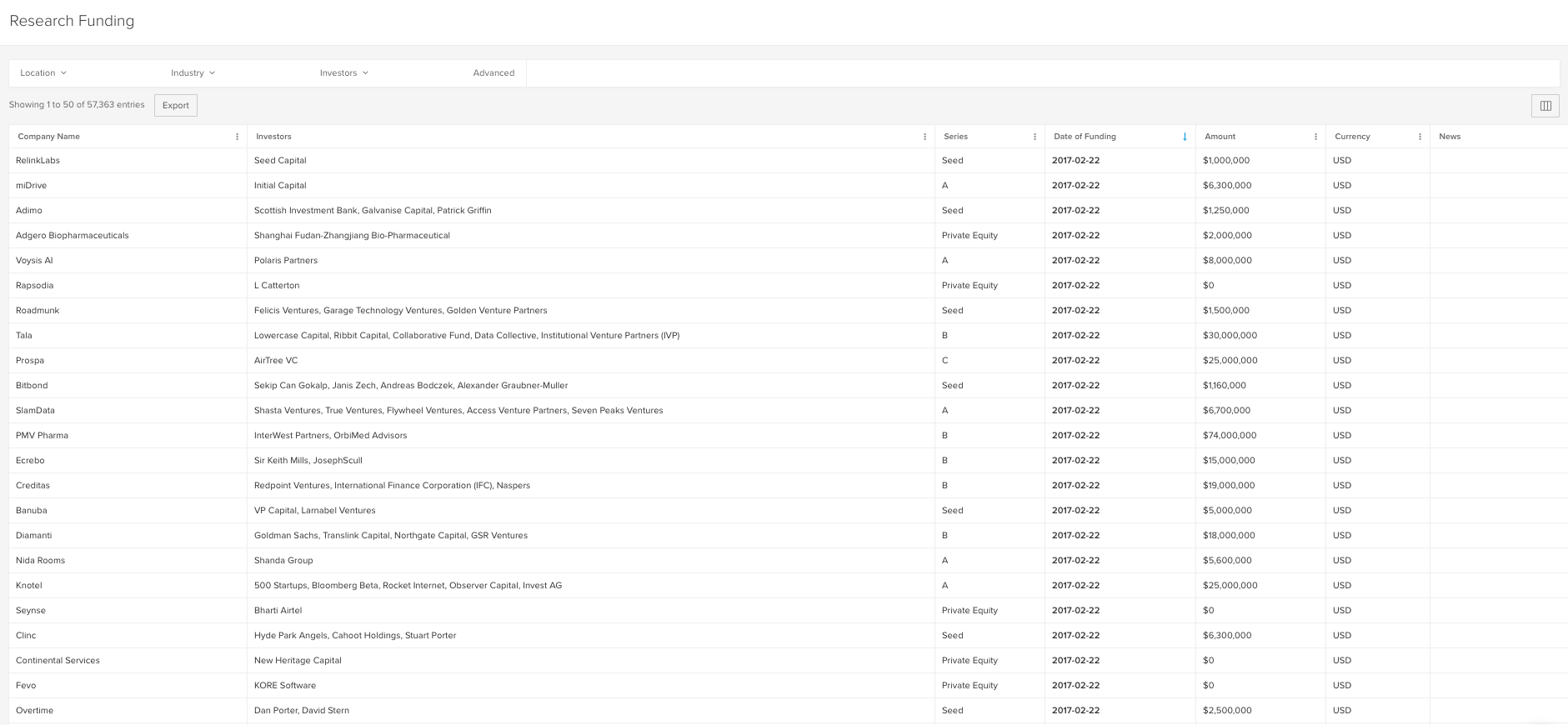This screenshot has width=1568, height=725.
Task: Select Adgero Biopharmaceuticals company cell
Action: coord(128,235)
